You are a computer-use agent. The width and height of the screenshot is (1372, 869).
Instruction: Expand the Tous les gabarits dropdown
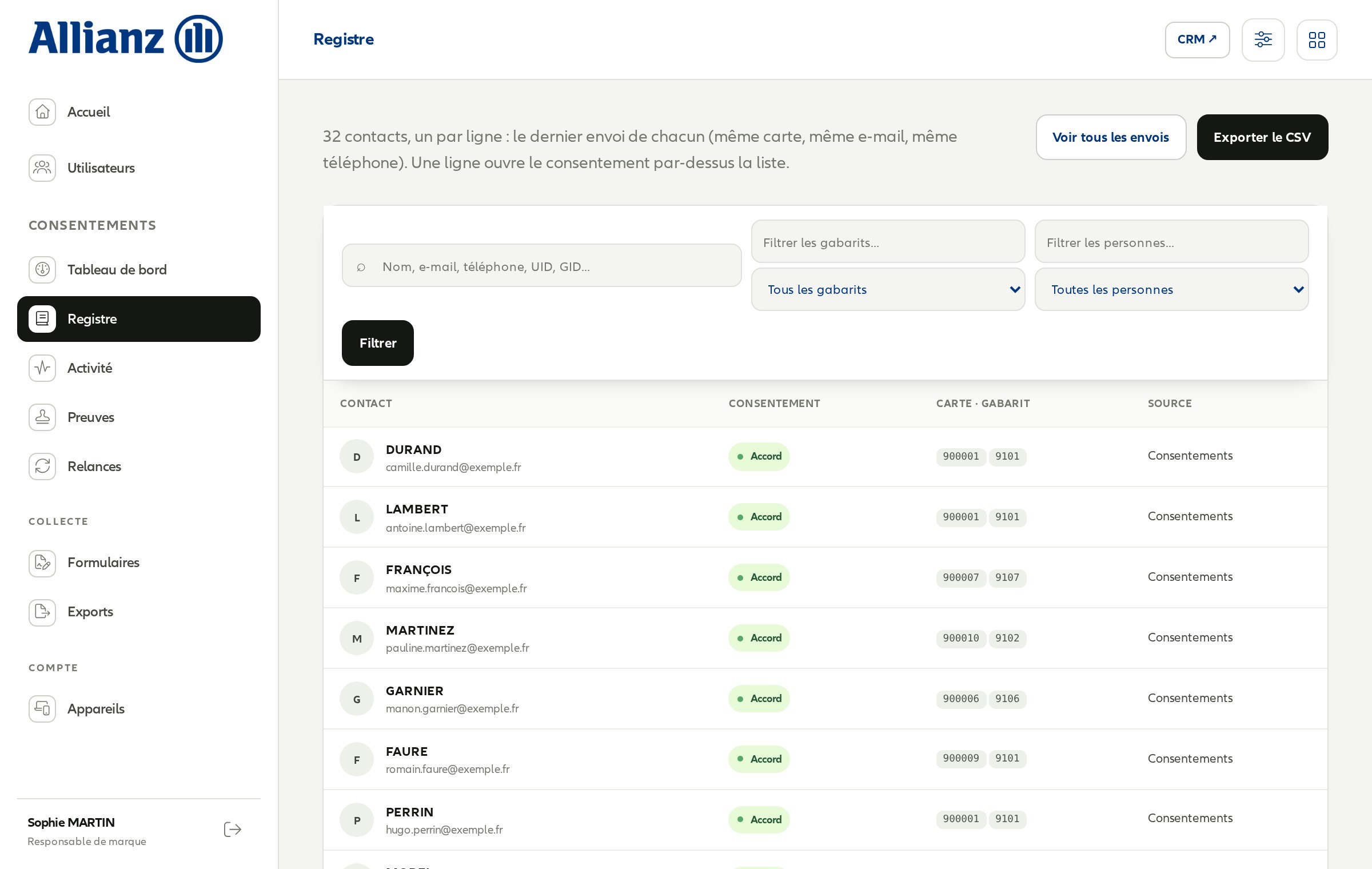coord(888,290)
